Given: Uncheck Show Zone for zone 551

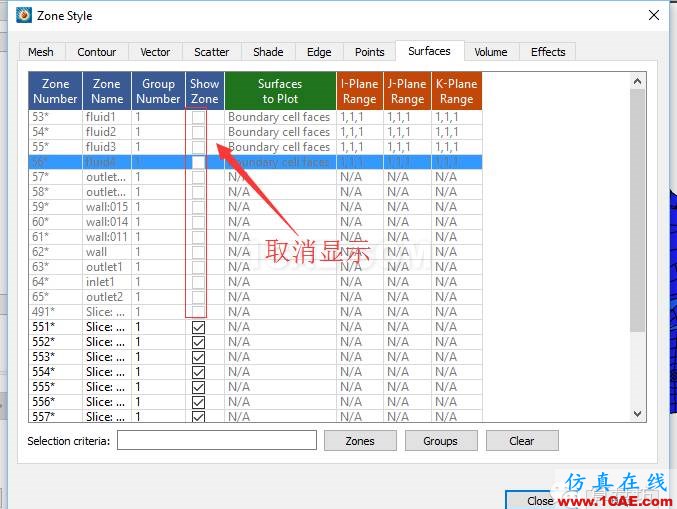Looking at the screenshot, I should 198,327.
